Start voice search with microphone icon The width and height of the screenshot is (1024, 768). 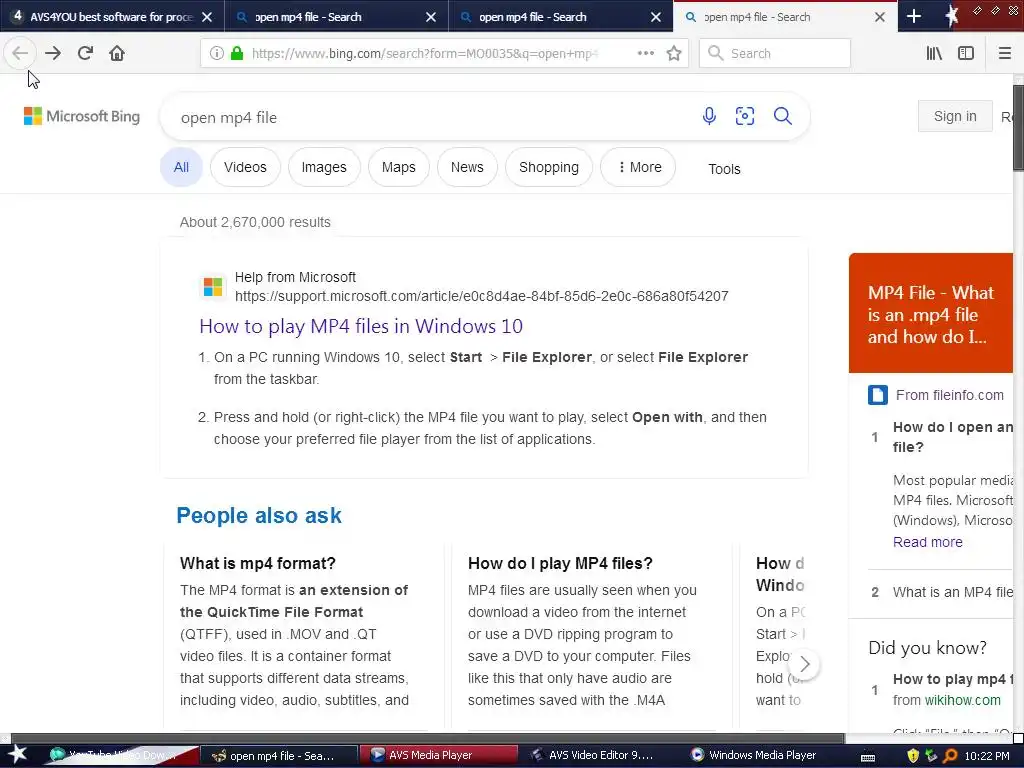click(x=709, y=116)
